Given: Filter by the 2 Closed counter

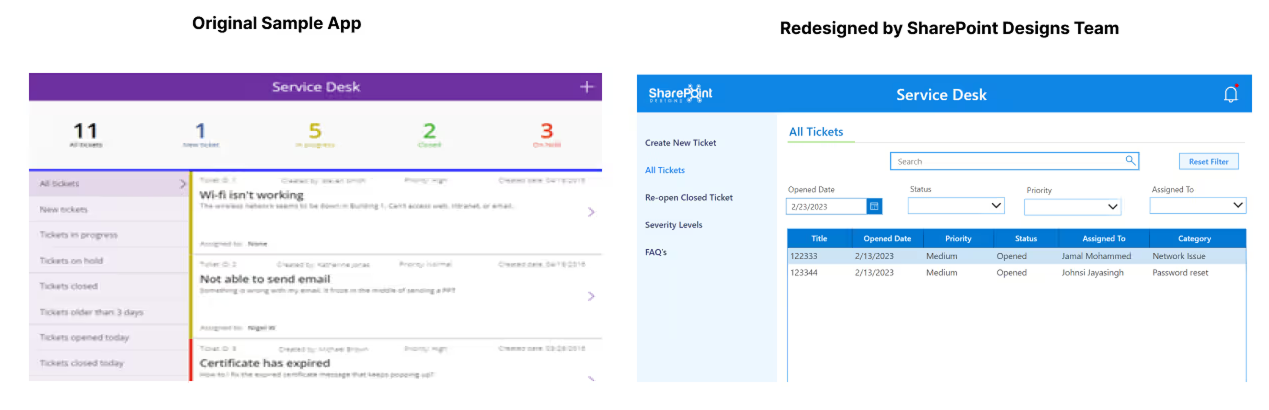Looking at the screenshot, I should coord(429,134).
